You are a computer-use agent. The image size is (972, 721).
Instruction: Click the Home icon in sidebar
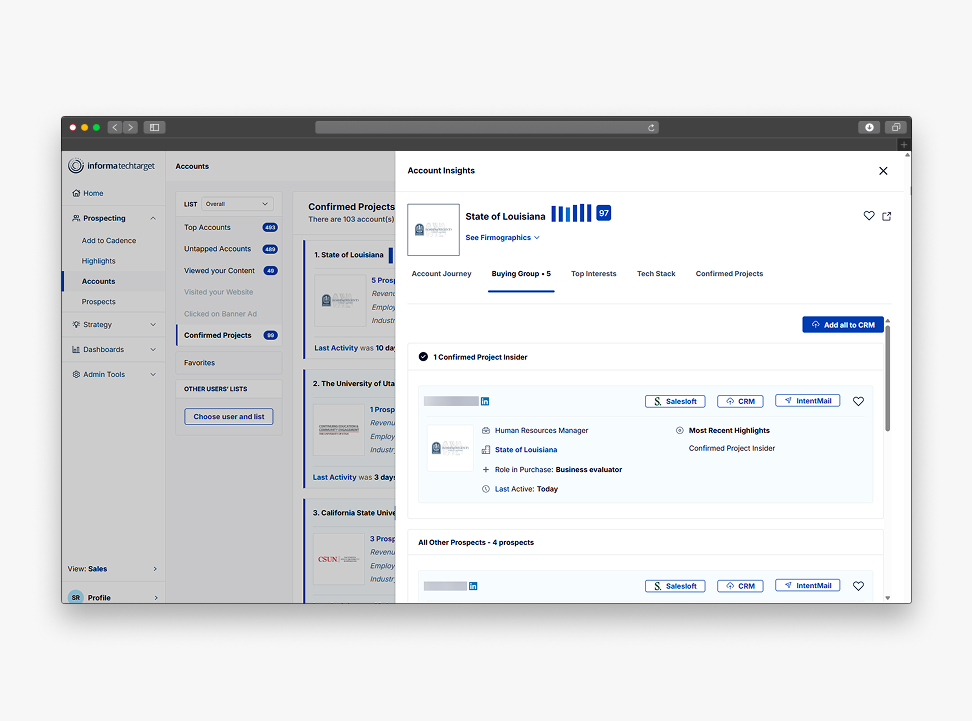click(76, 193)
